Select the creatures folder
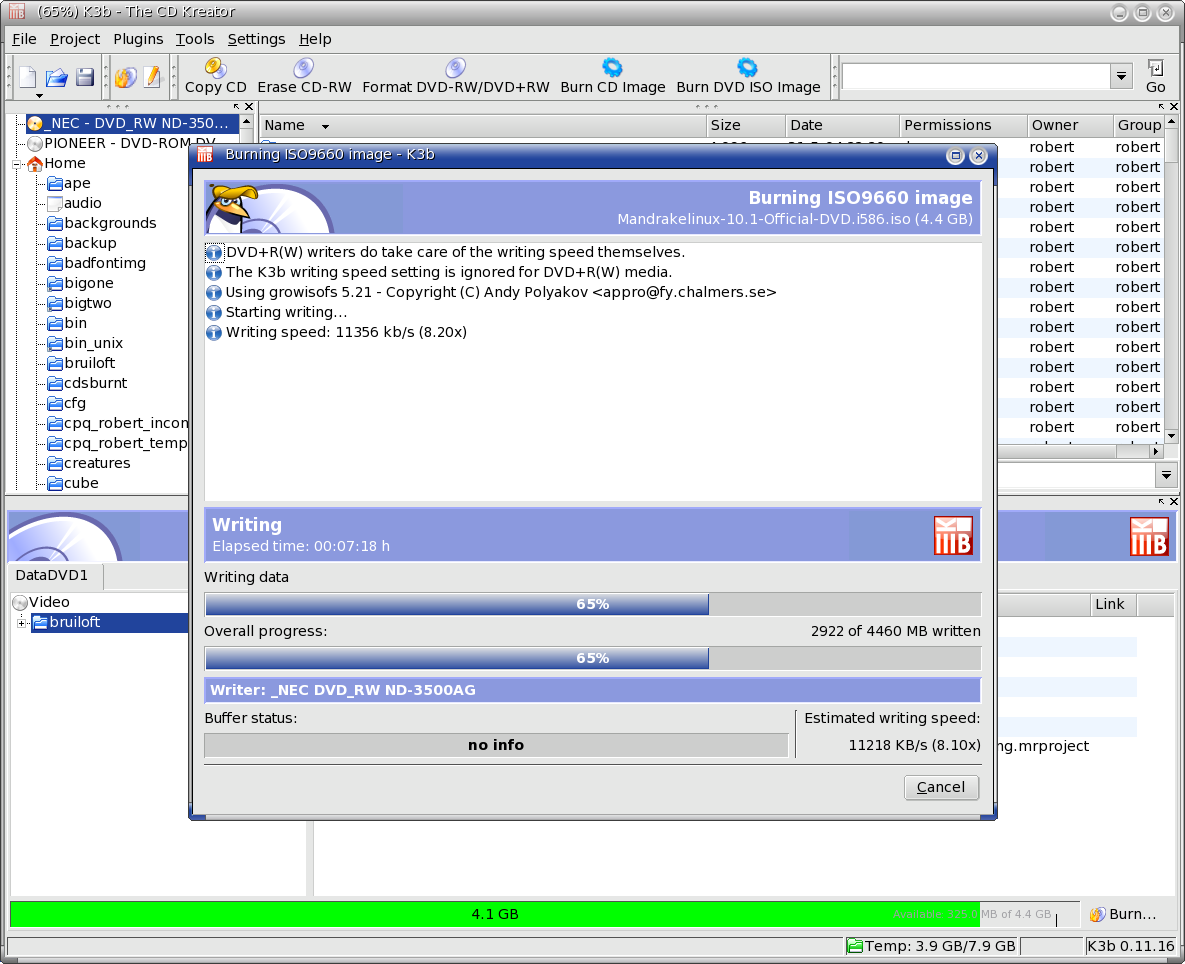Screen dimensions: 1185x964 88,463
